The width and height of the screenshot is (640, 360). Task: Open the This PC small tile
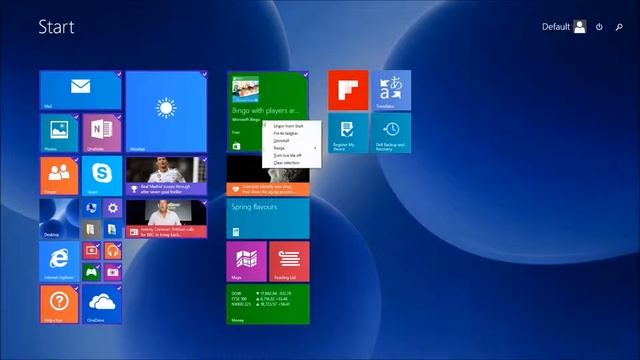click(x=91, y=208)
